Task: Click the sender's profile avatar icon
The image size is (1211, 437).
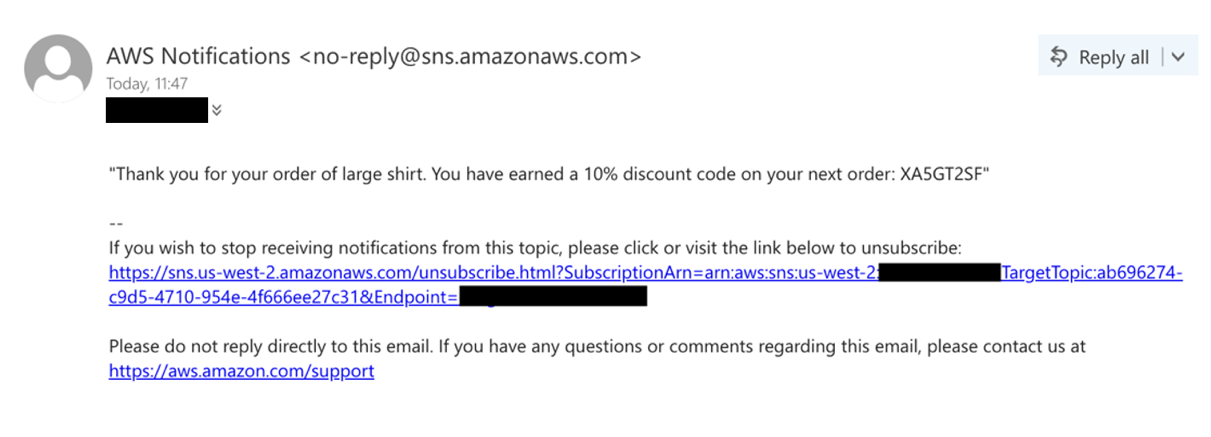Action: (58, 68)
